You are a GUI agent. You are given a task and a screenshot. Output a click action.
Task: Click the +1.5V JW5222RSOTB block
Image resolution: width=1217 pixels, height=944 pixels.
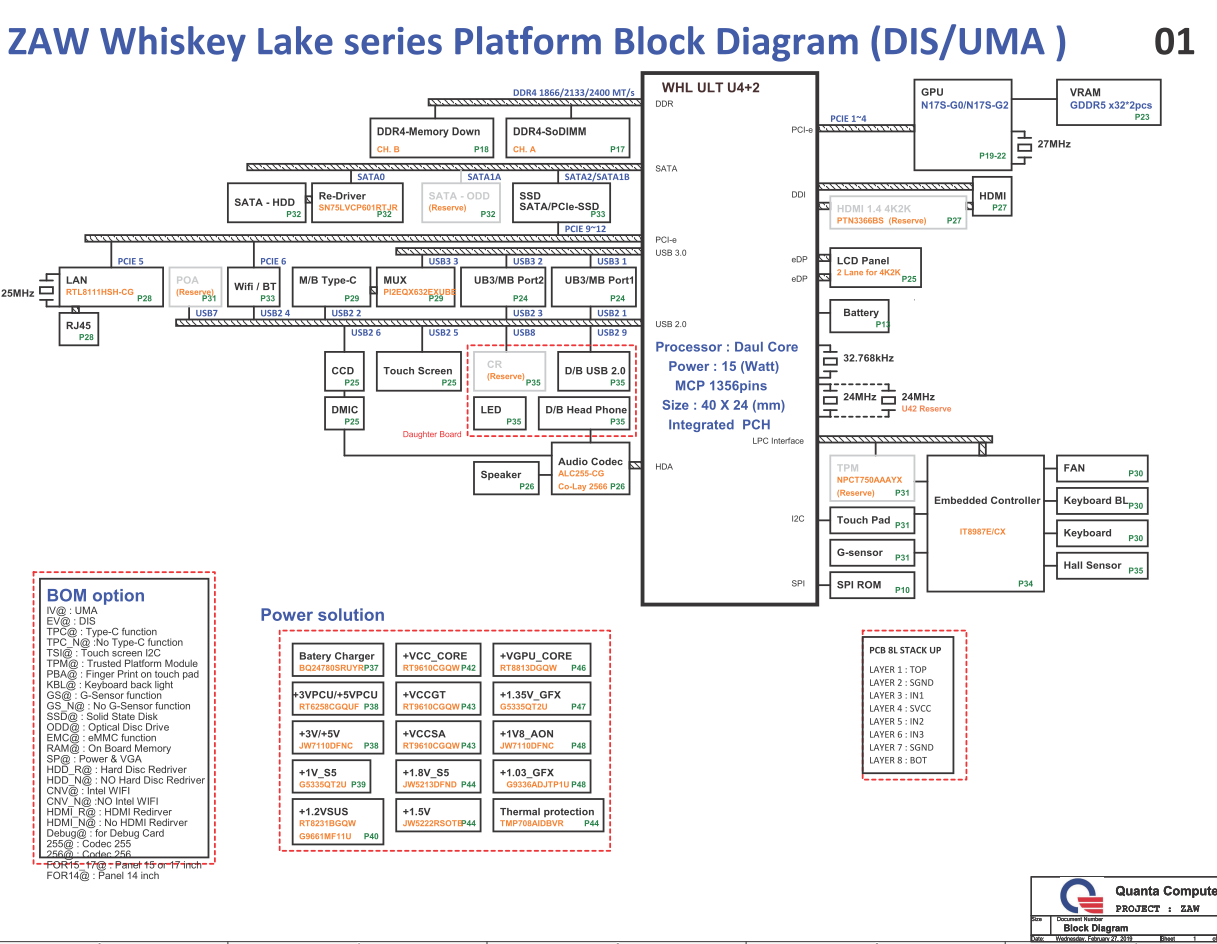click(x=439, y=817)
